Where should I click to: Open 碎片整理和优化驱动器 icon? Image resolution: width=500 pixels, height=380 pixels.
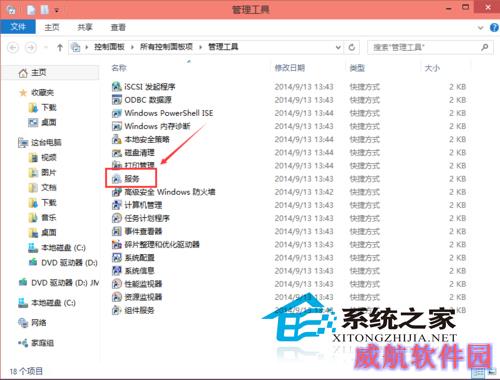[116, 245]
